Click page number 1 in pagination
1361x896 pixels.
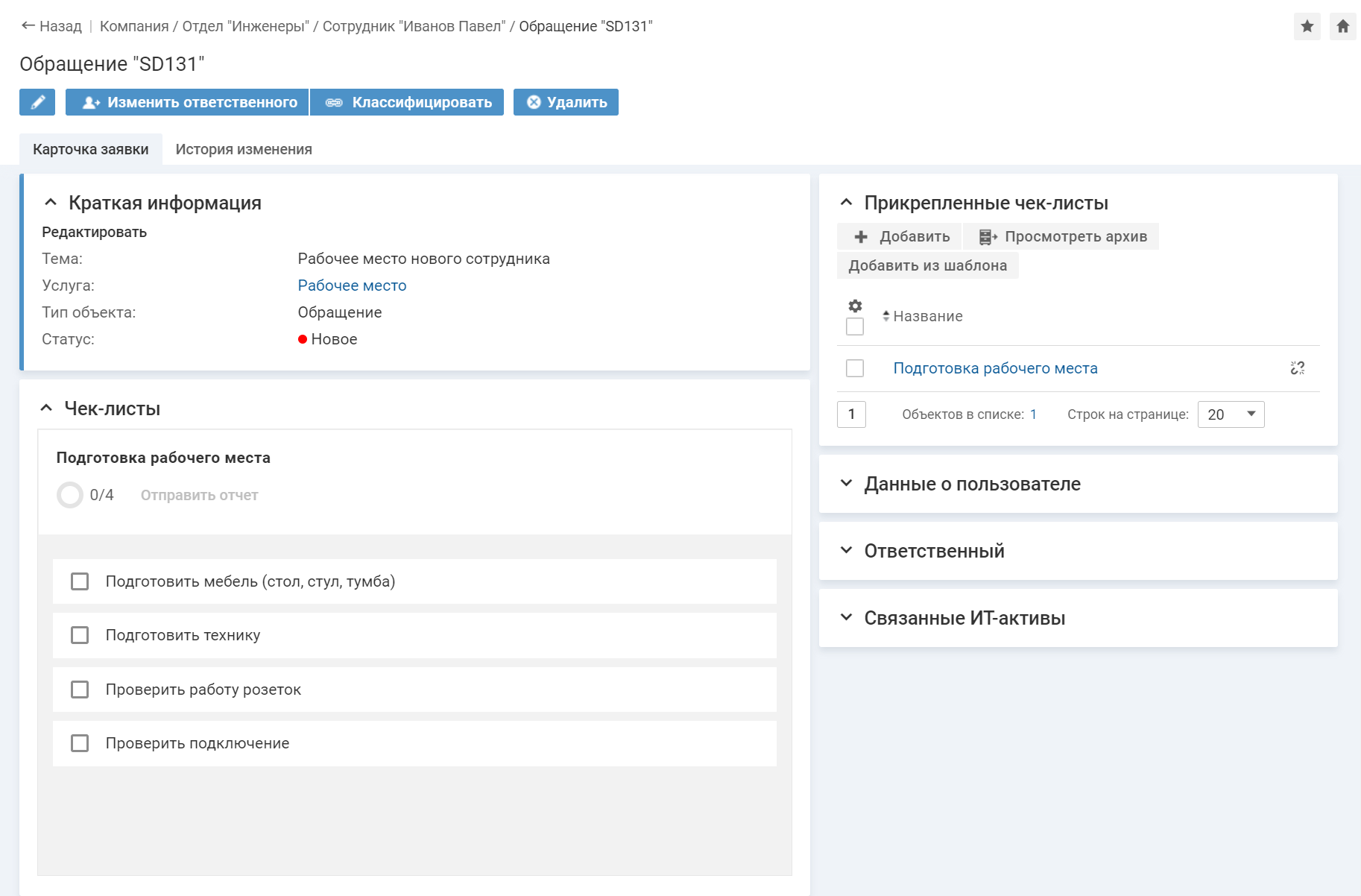851,414
